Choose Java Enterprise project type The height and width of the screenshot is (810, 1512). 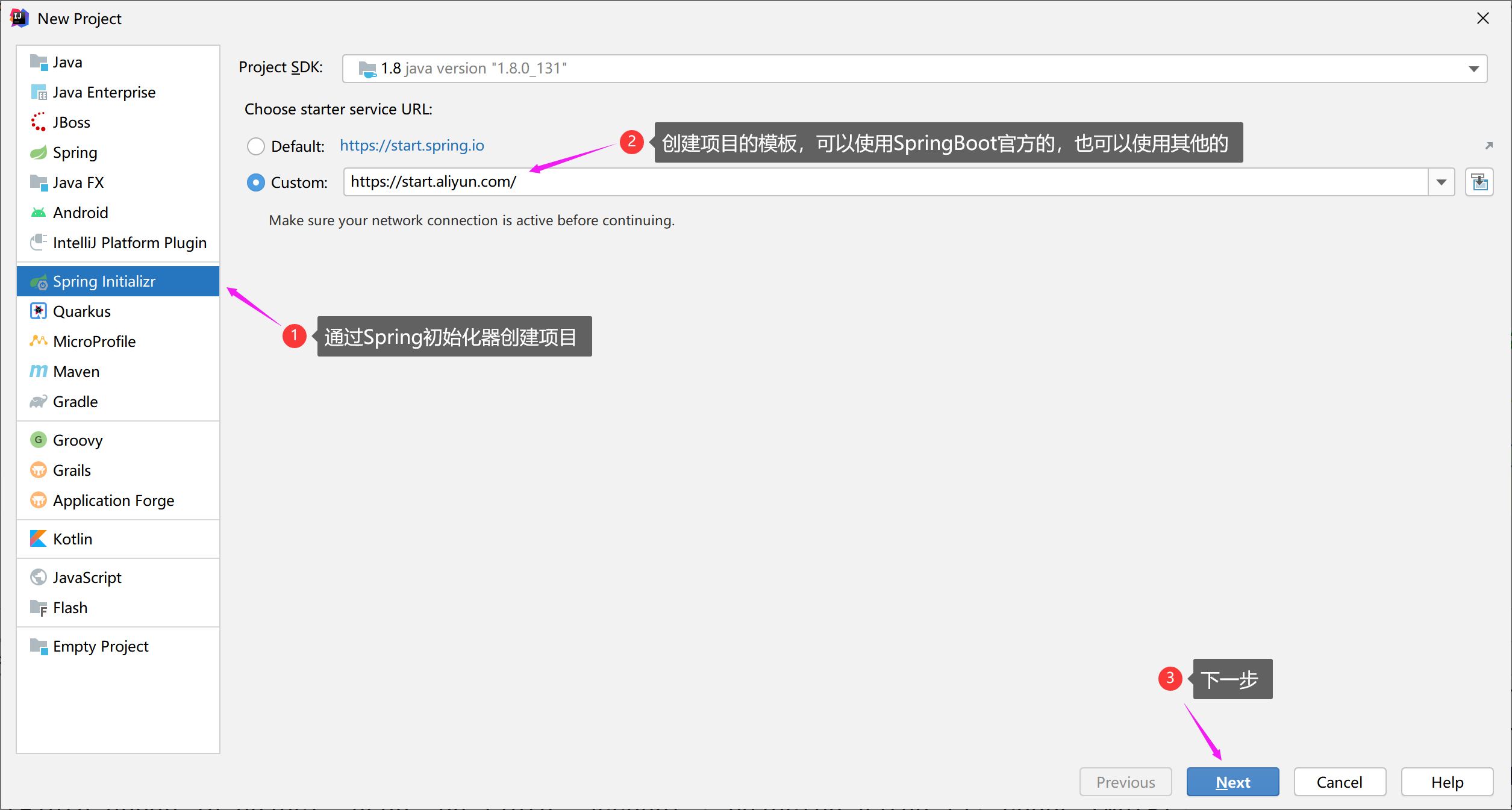(x=118, y=92)
